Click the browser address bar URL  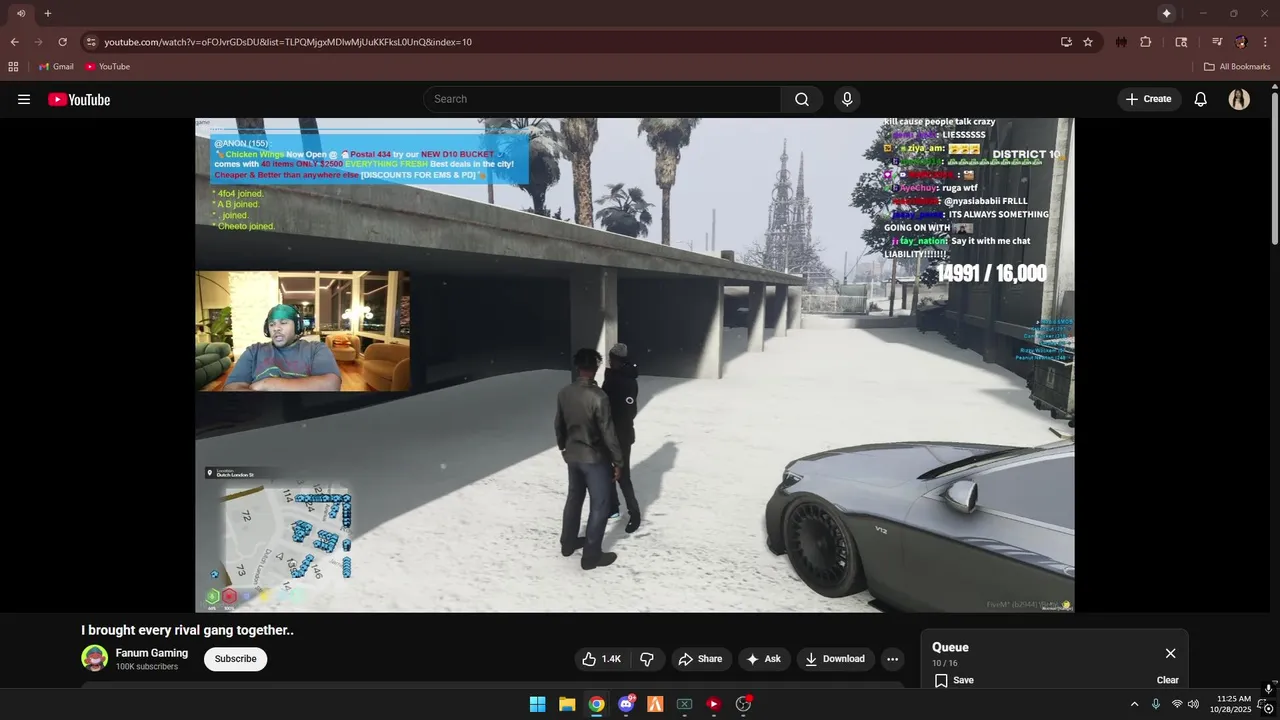[x=288, y=42]
